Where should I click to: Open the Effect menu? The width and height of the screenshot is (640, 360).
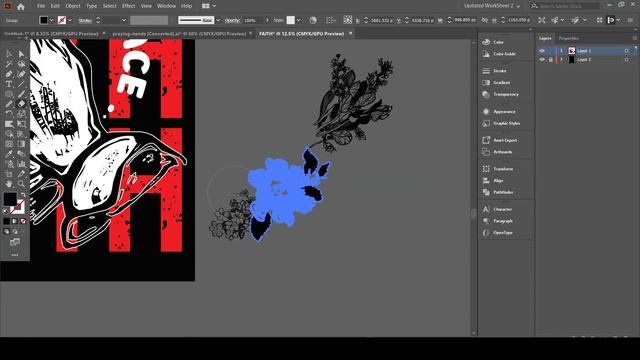[x=128, y=6]
